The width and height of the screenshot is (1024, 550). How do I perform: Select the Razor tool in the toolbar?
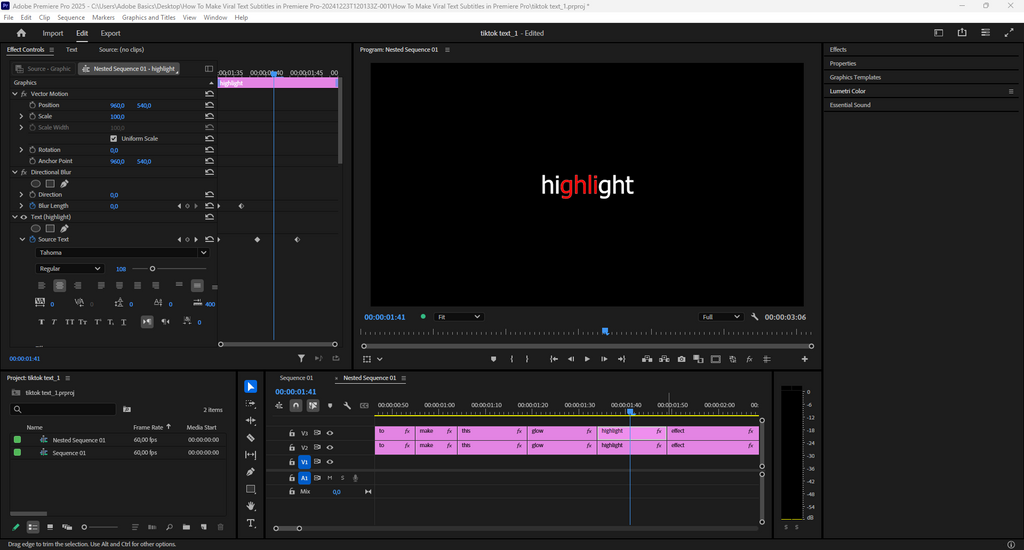(x=250, y=438)
